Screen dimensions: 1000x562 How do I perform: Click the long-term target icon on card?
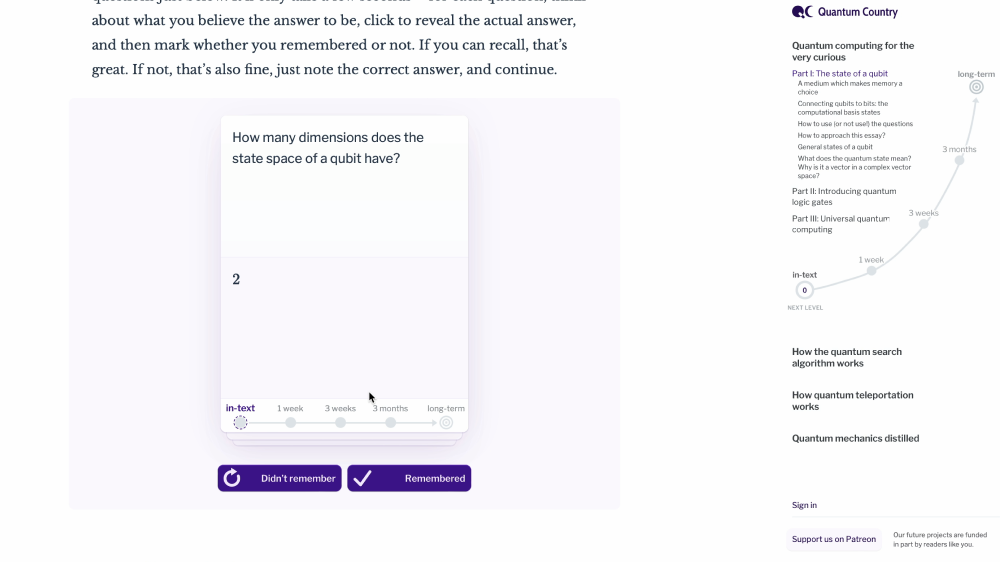point(446,423)
